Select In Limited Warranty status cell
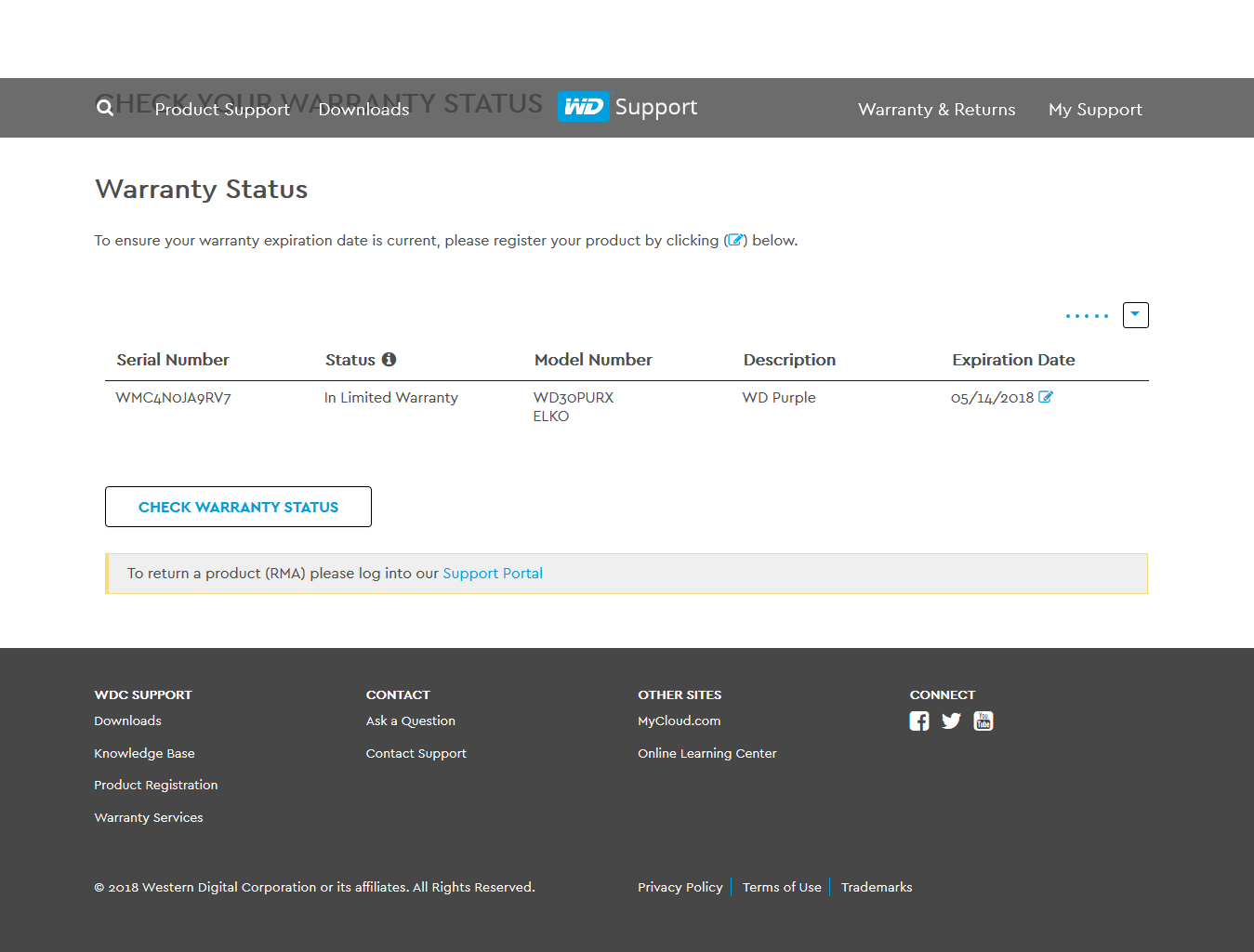The image size is (1254, 952). point(391,398)
